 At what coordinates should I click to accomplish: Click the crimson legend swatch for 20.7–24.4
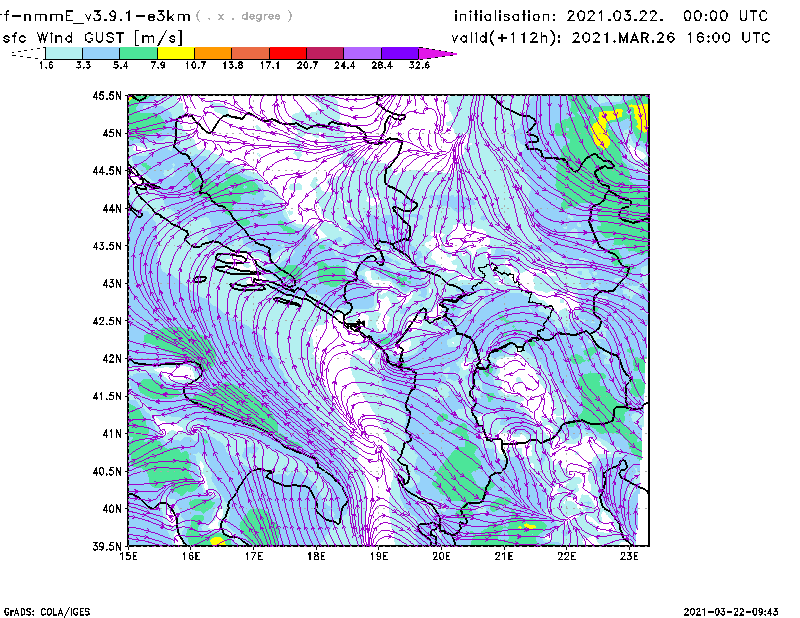325,53
